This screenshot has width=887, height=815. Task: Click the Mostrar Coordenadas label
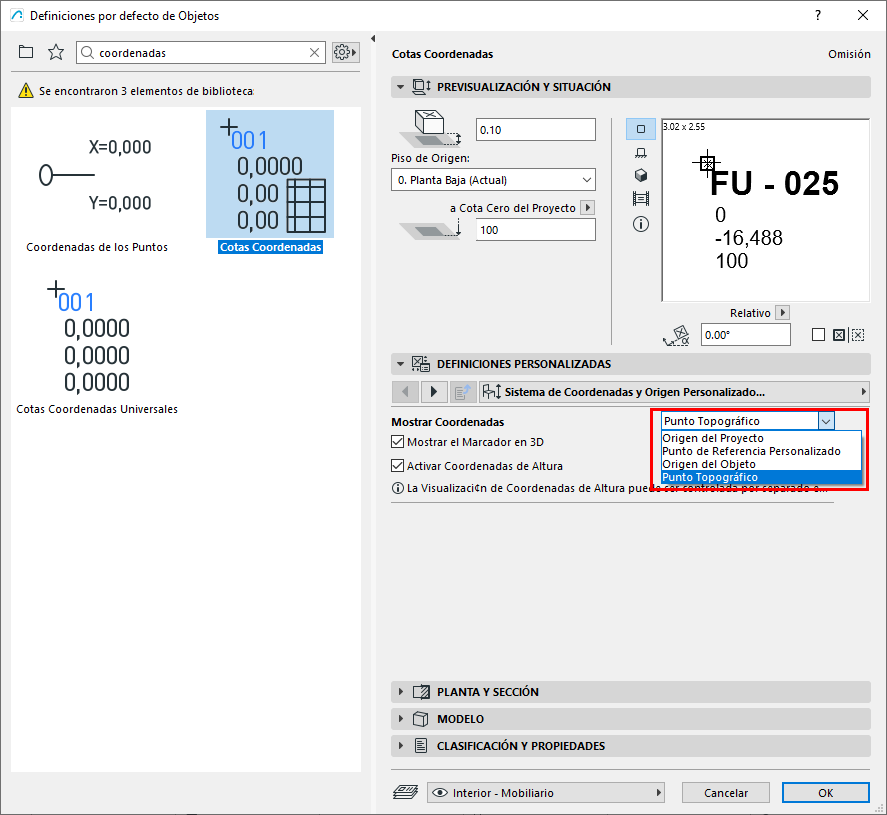pyautogui.click(x=447, y=422)
